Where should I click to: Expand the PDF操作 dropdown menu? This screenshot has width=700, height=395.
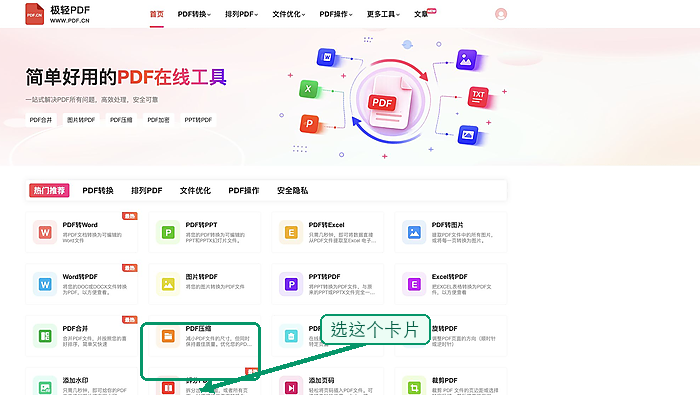[x=336, y=14]
